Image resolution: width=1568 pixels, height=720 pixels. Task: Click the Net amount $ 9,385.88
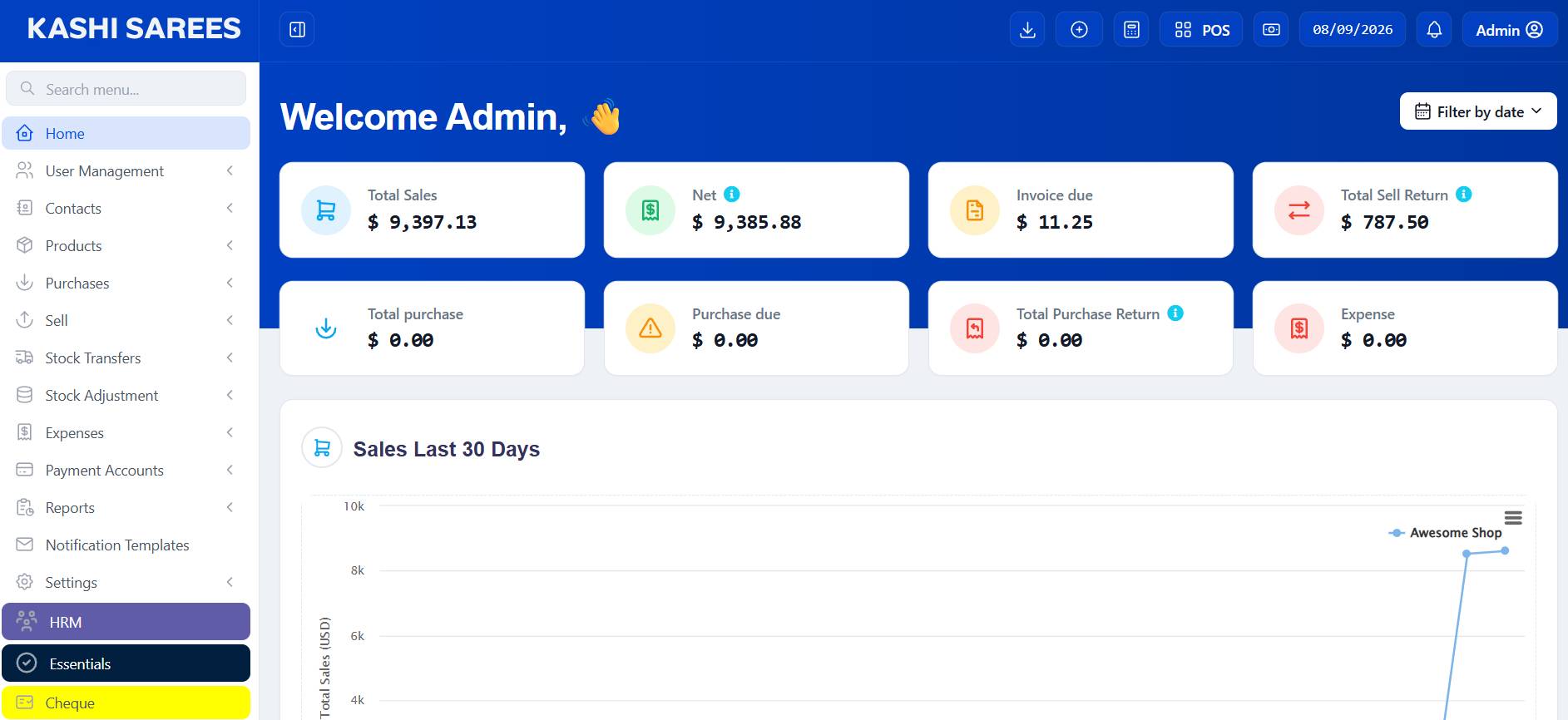pyautogui.click(x=747, y=222)
